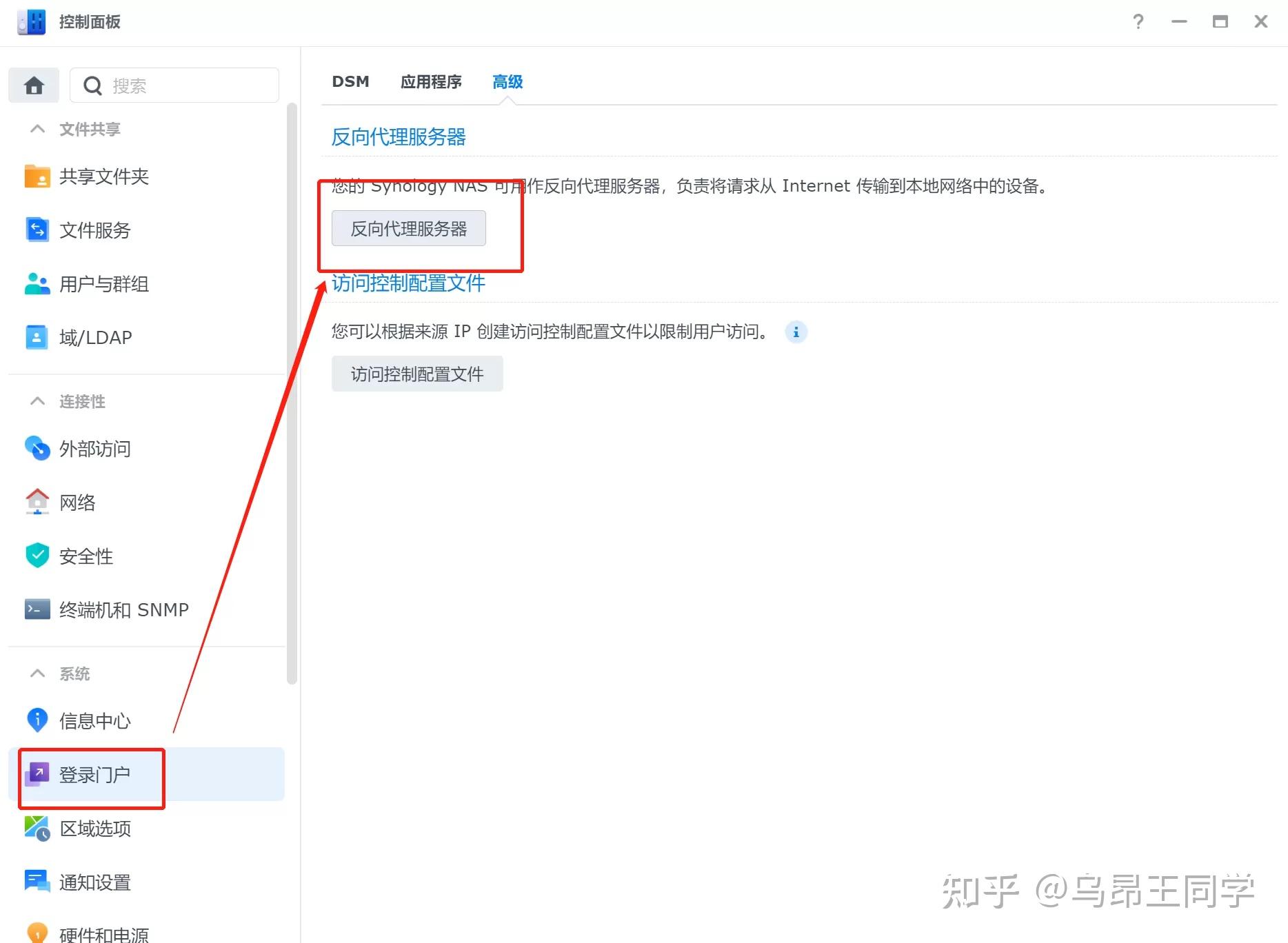Click the info icon next to access control description
This screenshot has width=1288, height=943.
coord(796,332)
